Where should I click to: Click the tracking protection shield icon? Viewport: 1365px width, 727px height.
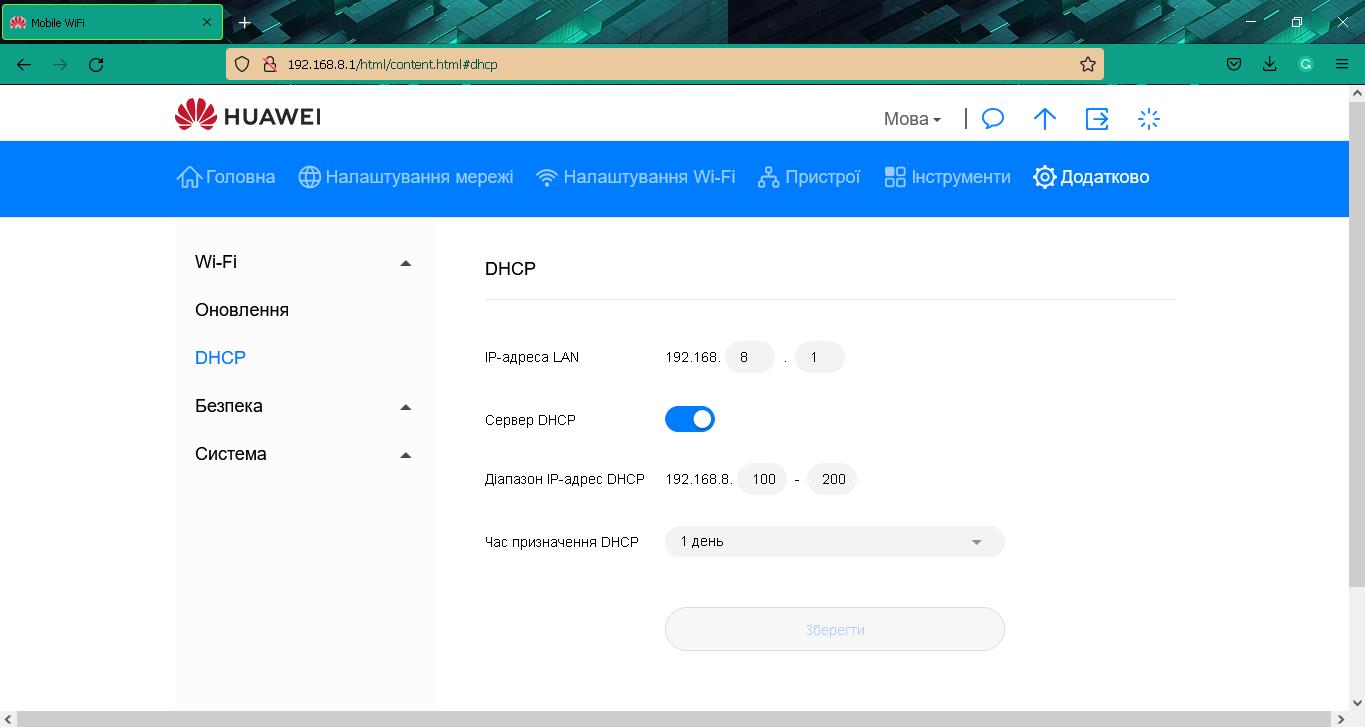click(x=242, y=64)
